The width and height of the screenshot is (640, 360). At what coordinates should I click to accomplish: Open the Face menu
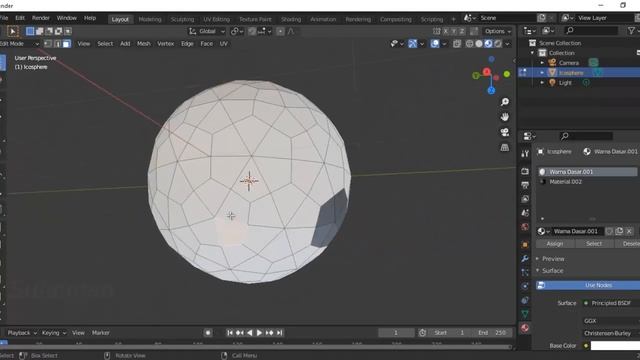tap(207, 44)
